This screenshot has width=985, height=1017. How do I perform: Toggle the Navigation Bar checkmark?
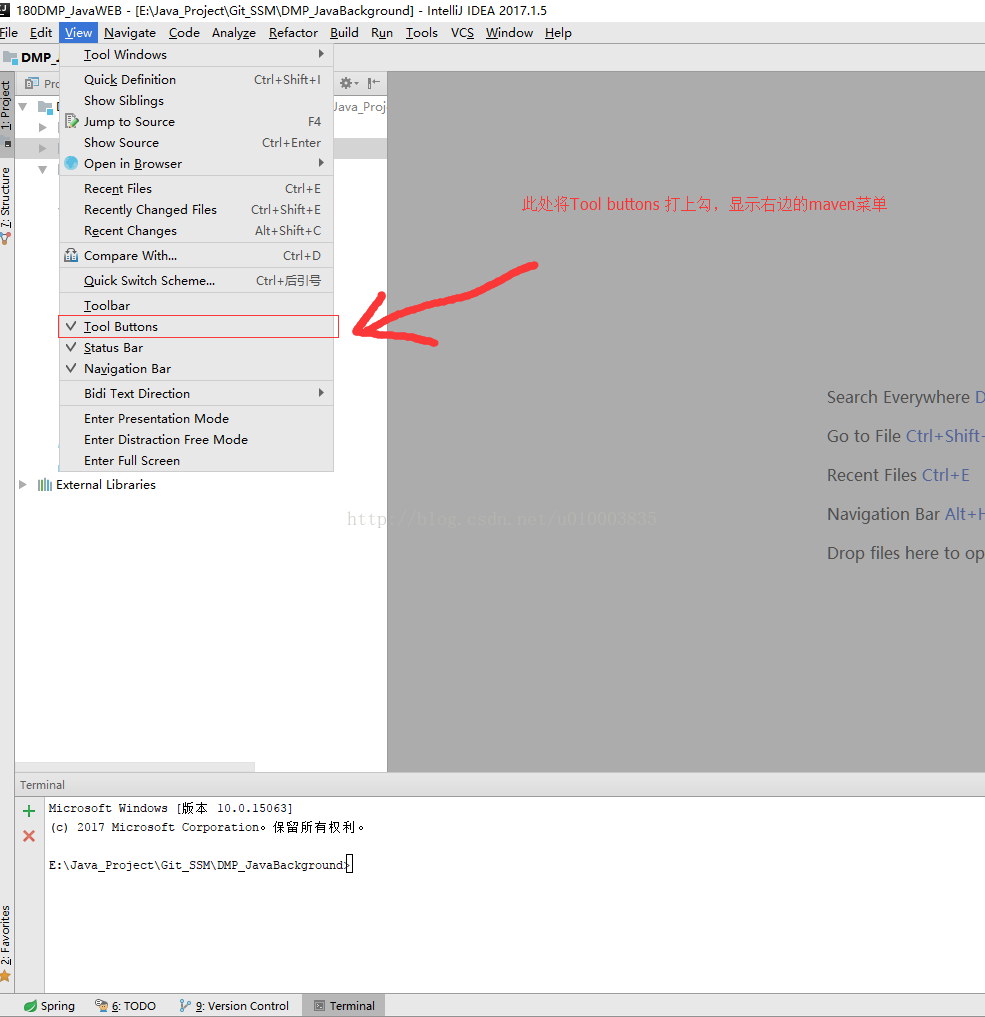pyautogui.click(x=71, y=368)
